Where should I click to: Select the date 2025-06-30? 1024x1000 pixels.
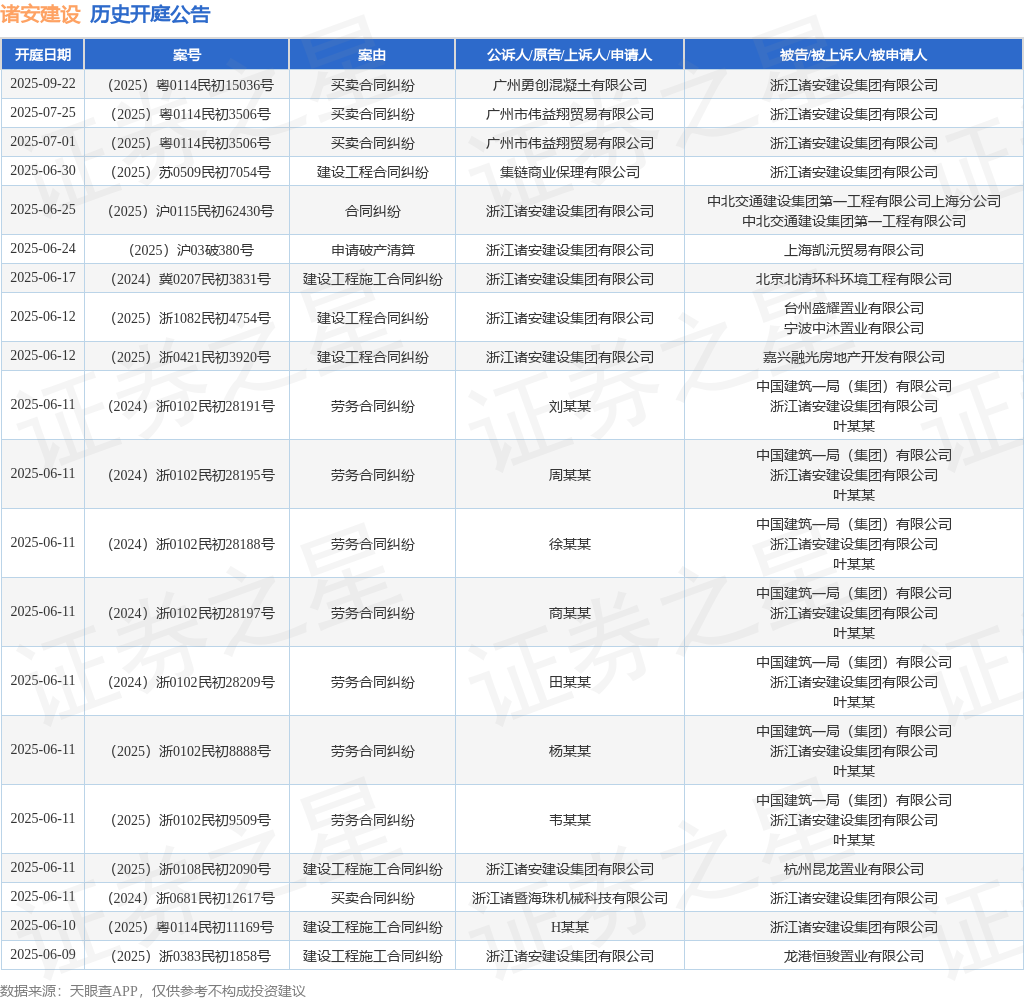coord(42,170)
